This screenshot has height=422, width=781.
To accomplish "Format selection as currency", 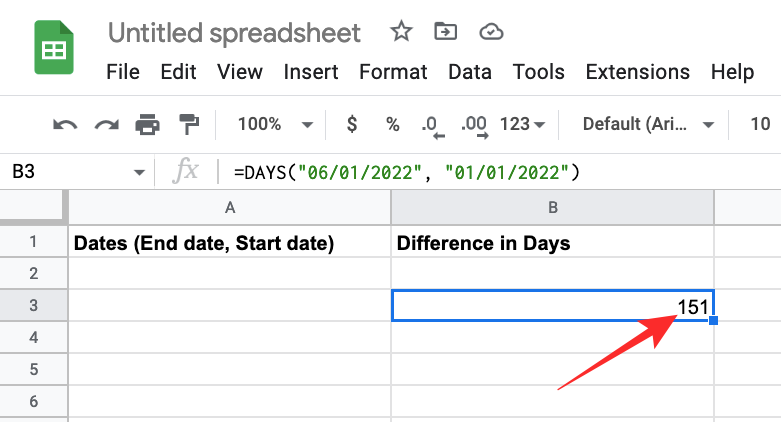I will [352, 125].
